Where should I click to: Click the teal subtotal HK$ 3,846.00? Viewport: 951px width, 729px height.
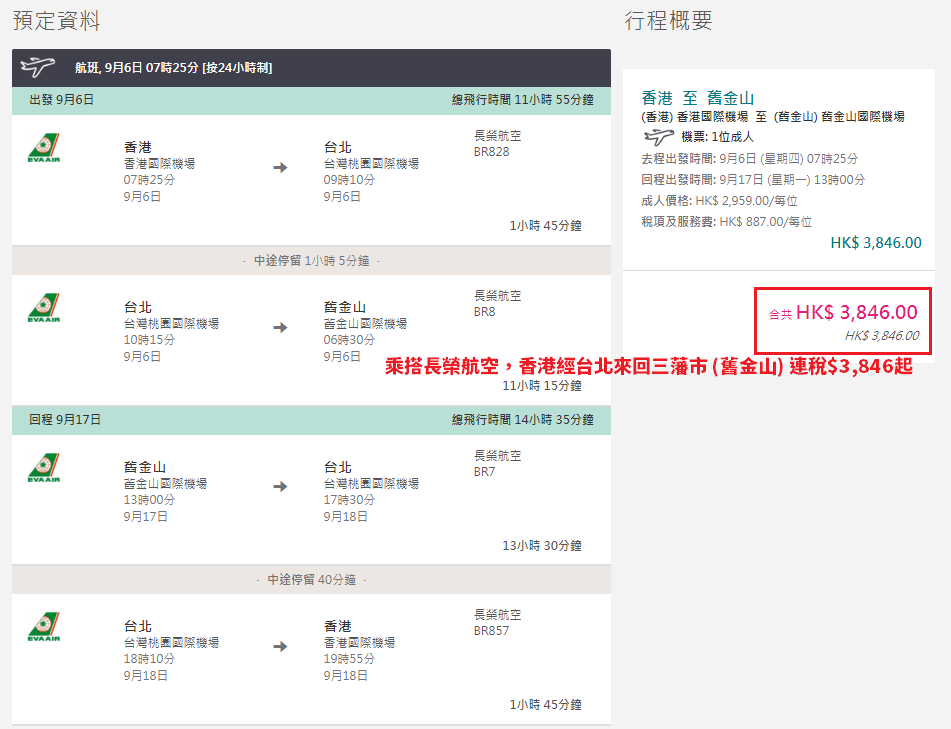pos(876,243)
